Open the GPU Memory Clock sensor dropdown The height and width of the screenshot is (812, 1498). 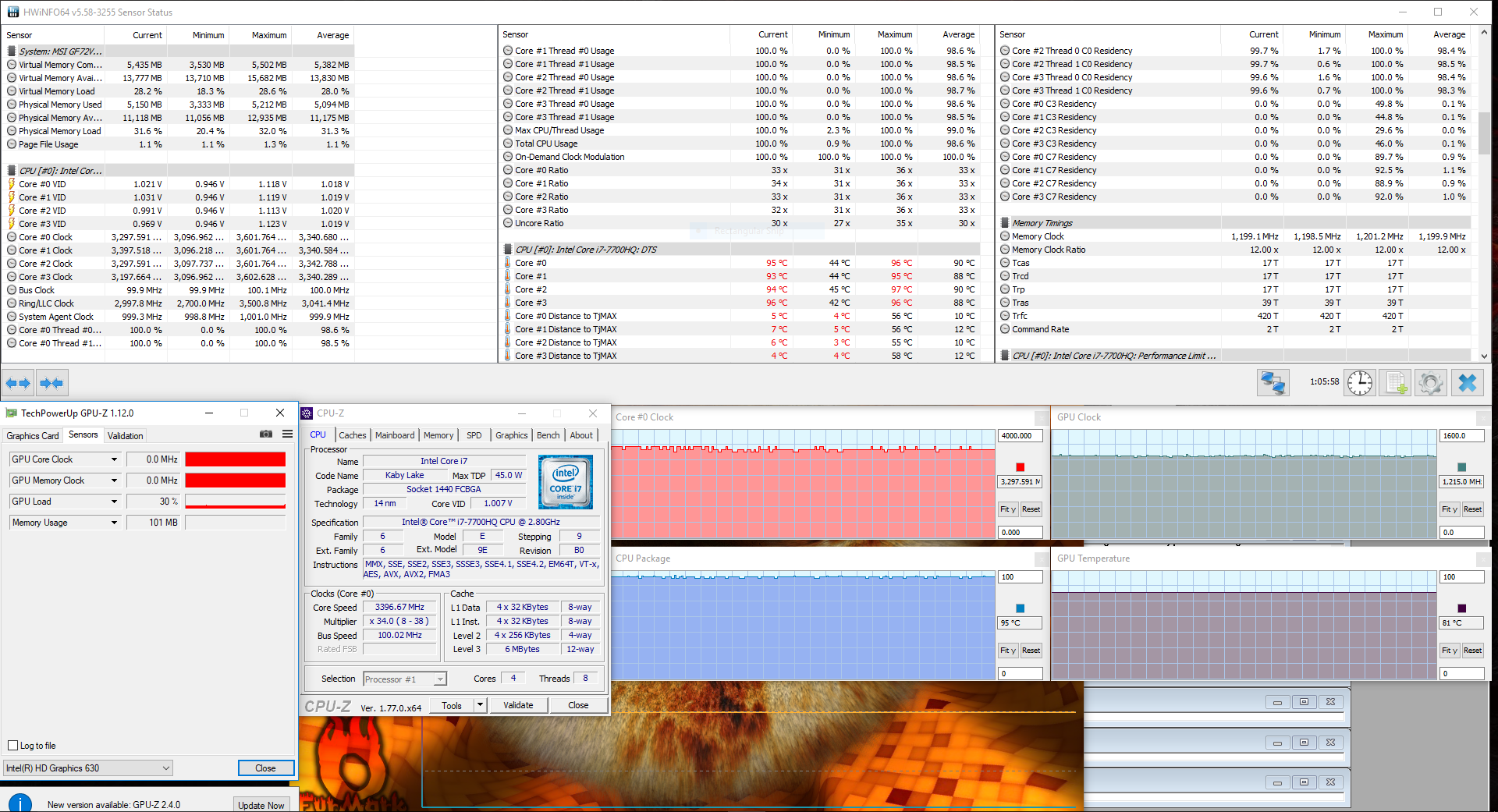(114, 480)
